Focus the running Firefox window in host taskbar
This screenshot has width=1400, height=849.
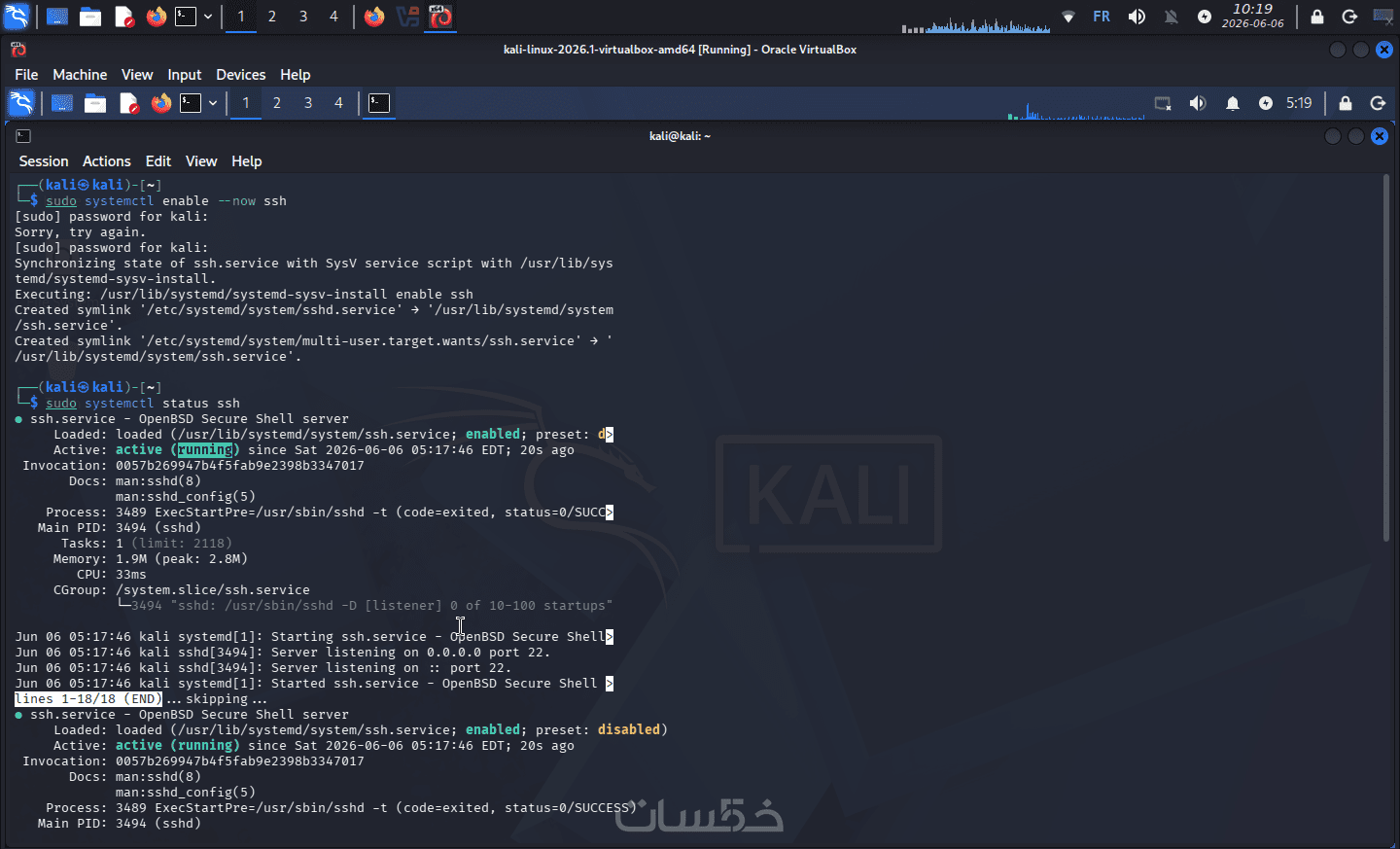tap(374, 17)
